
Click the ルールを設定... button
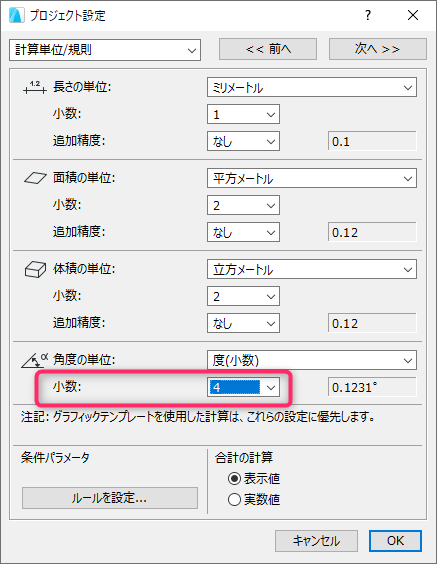point(110,498)
